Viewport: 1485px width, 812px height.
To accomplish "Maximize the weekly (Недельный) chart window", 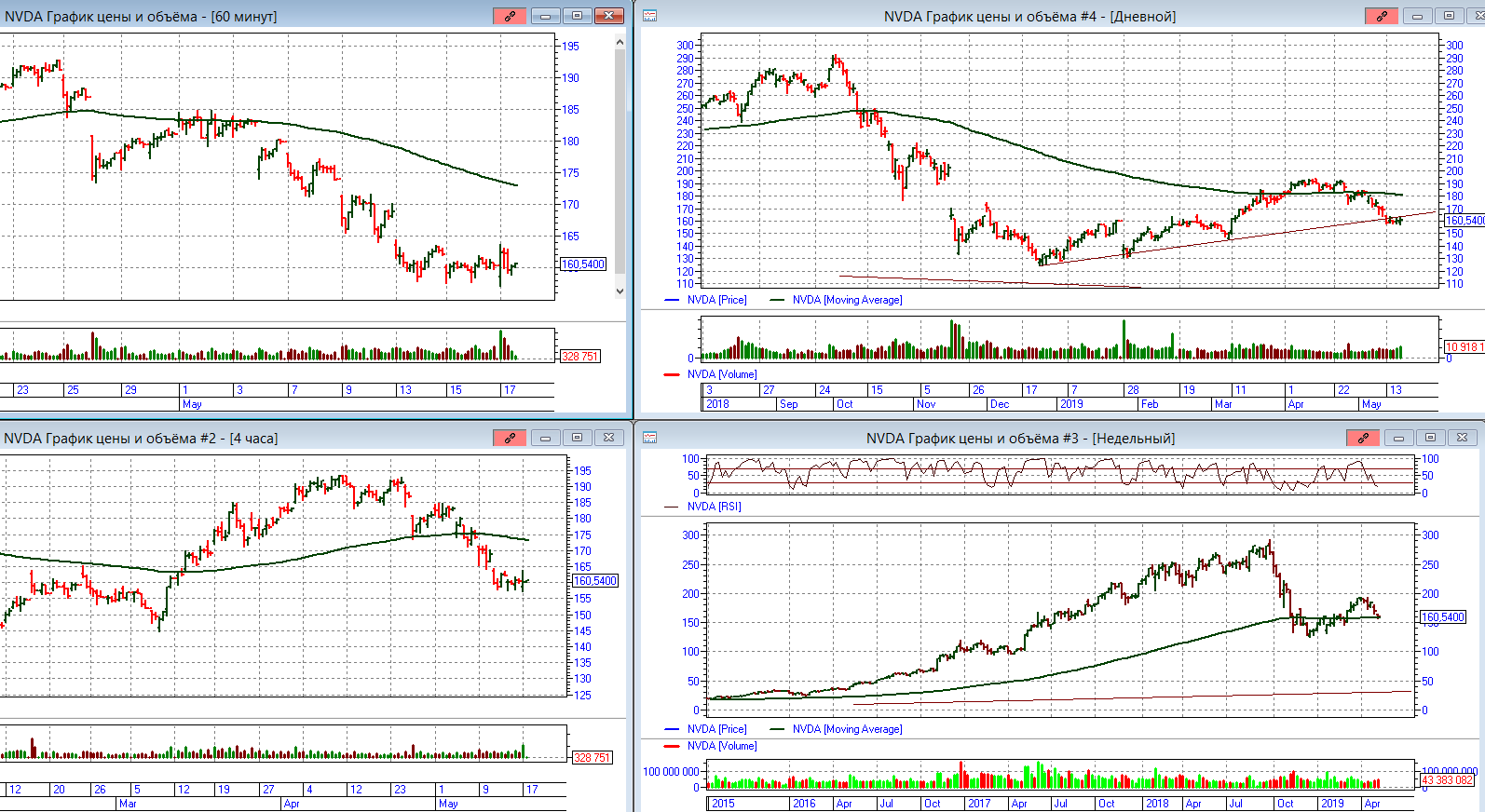I will point(1430,438).
